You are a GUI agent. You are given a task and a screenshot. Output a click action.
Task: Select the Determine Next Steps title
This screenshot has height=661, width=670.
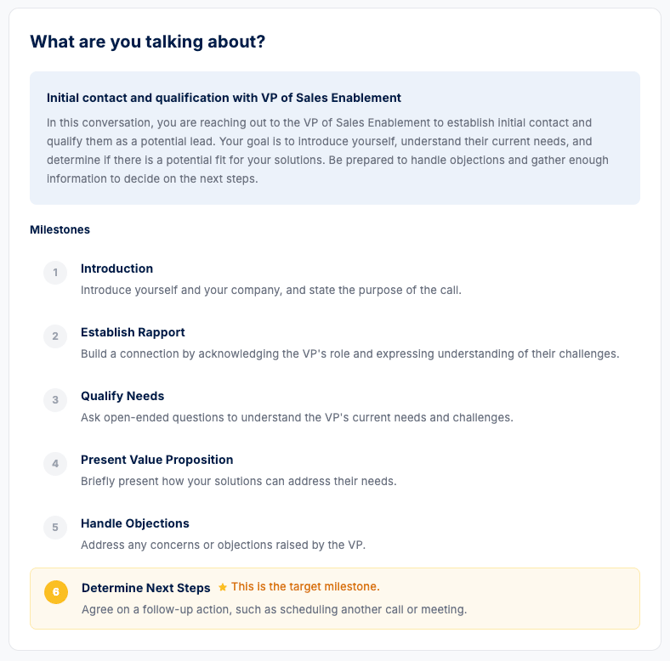click(146, 588)
